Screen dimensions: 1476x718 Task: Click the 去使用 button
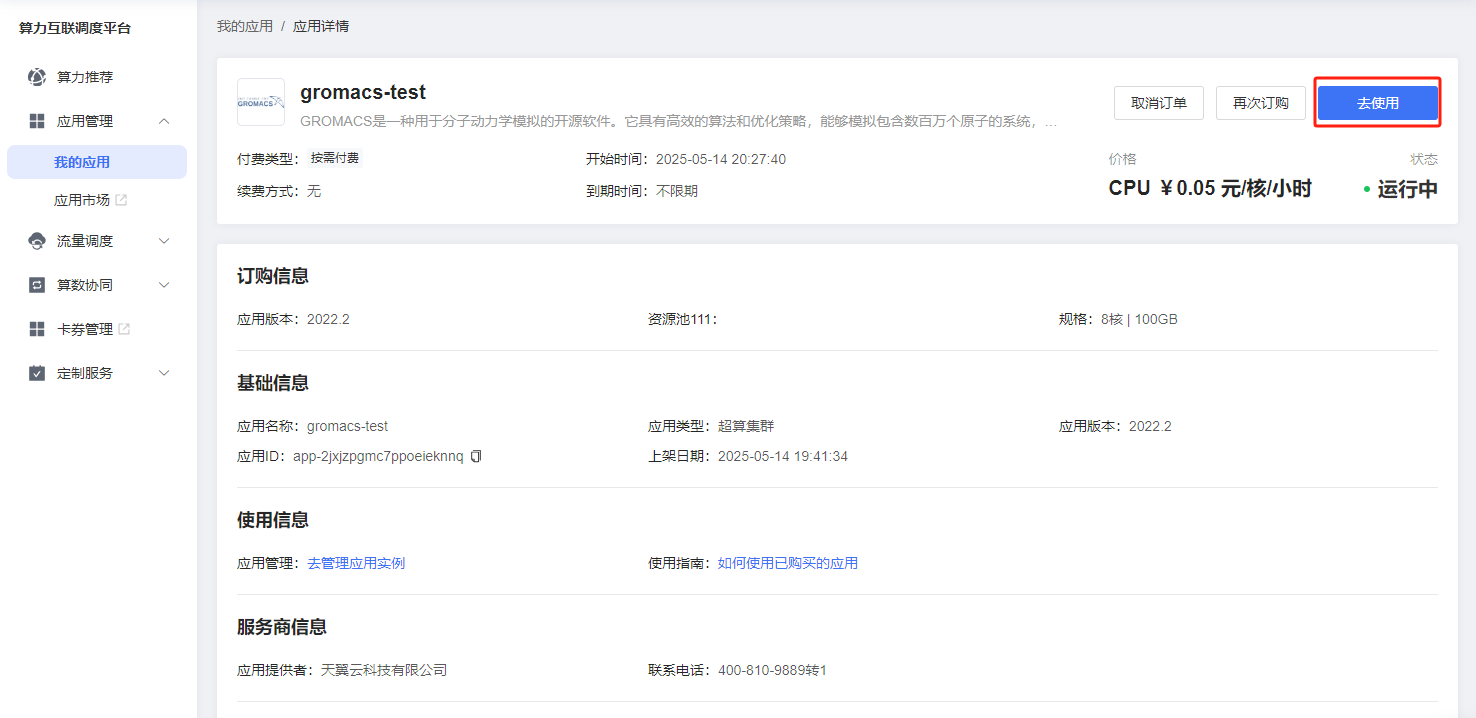1377,103
